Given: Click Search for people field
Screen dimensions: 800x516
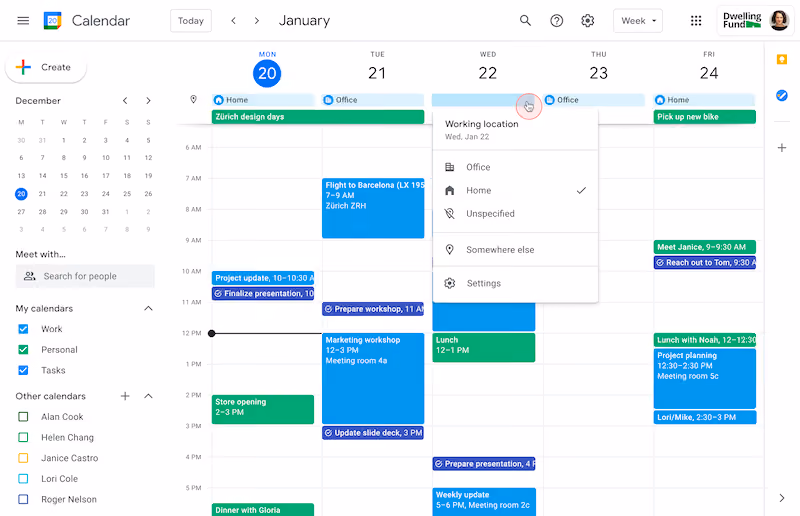Looking at the screenshot, I should (x=85, y=276).
